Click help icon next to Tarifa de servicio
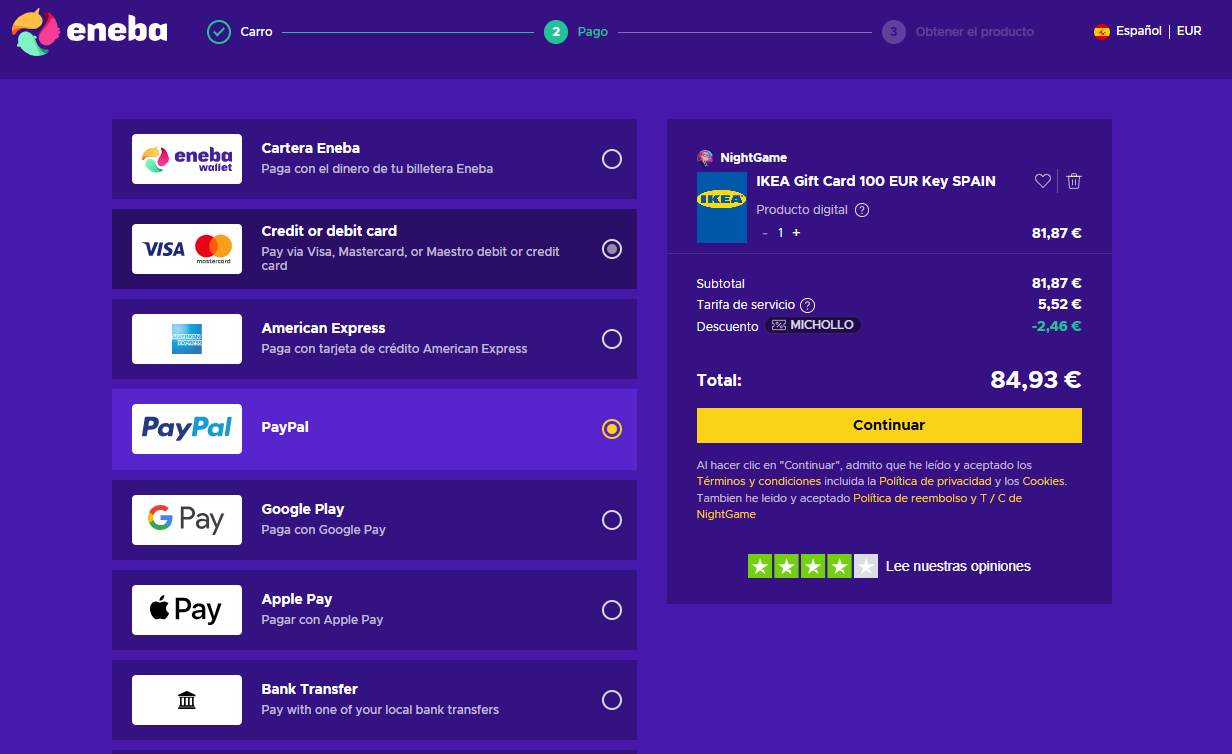 pos(808,305)
